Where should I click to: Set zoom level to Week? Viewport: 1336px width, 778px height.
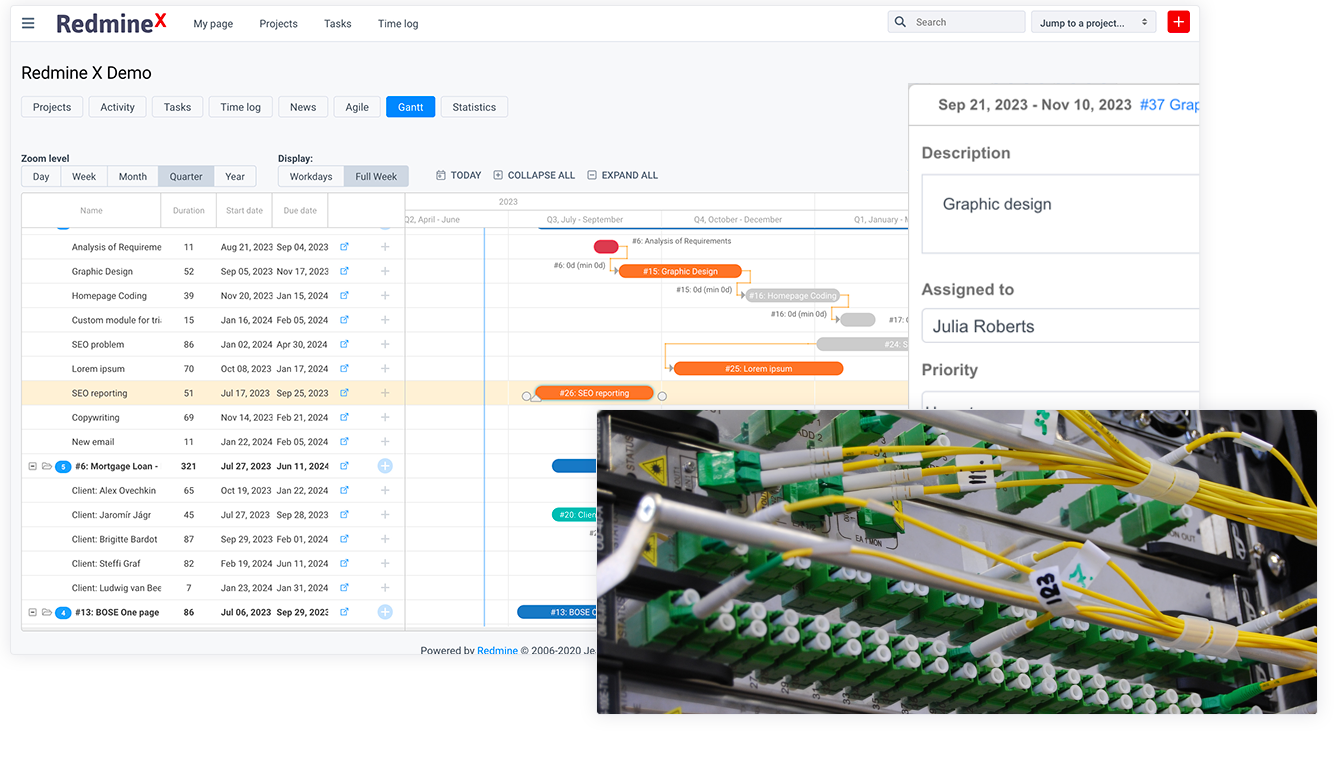click(x=84, y=176)
